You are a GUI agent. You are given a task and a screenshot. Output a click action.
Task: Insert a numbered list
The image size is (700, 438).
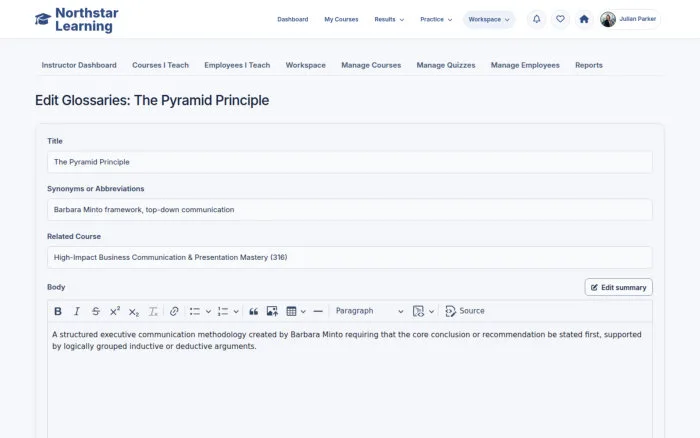(223, 311)
